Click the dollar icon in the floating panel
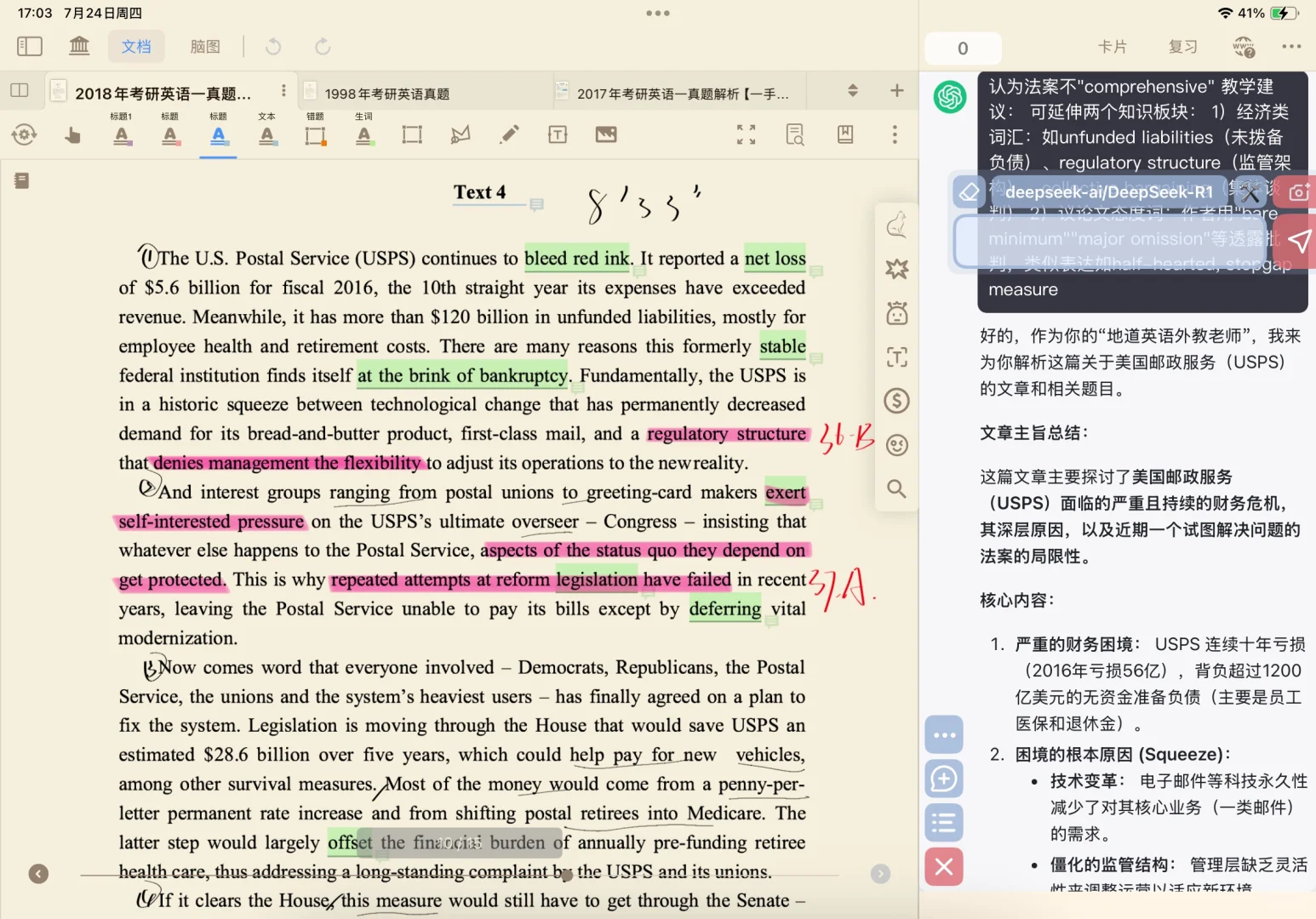Viewport: 1316px width, 919px height. coord(896,400)
